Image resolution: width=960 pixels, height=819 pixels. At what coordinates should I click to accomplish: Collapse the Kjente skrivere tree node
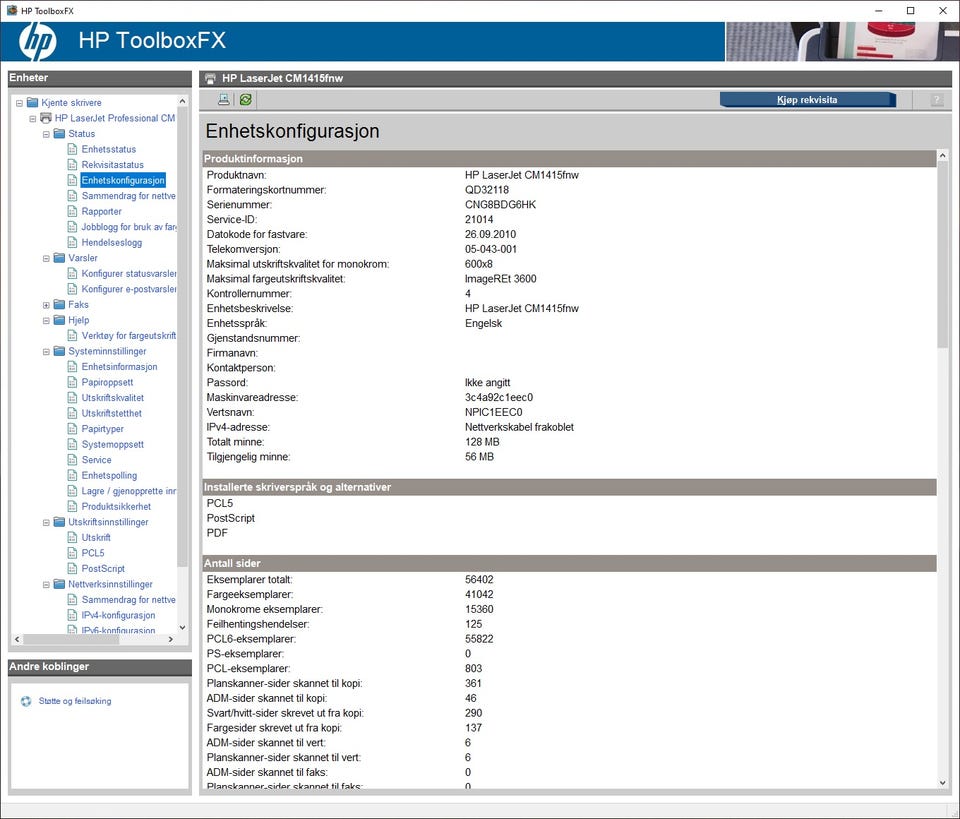point(19,103)
